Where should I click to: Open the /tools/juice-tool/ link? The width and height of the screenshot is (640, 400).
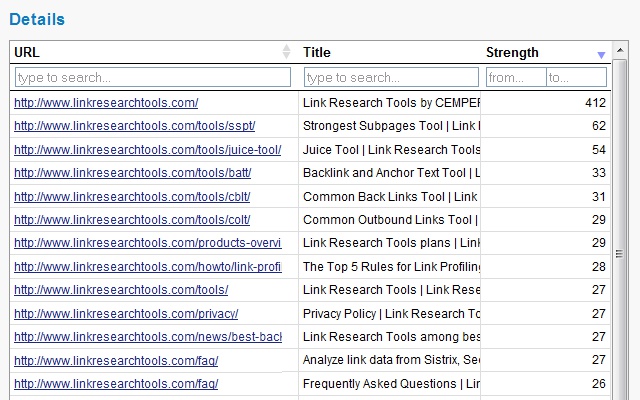coord(148,150)
